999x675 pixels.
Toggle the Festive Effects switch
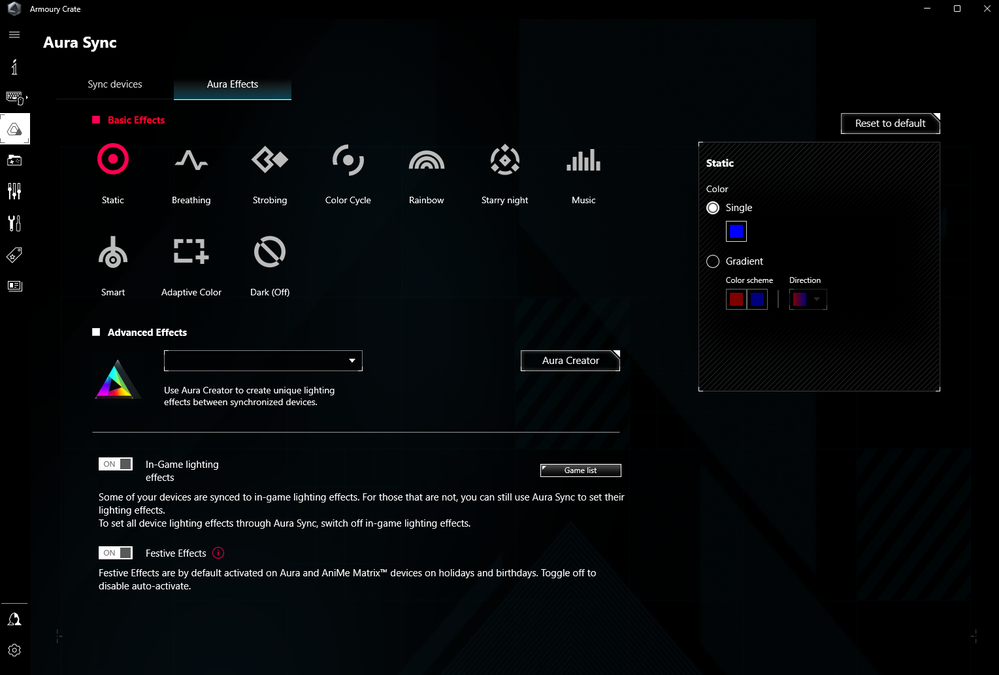click(115, 553)
